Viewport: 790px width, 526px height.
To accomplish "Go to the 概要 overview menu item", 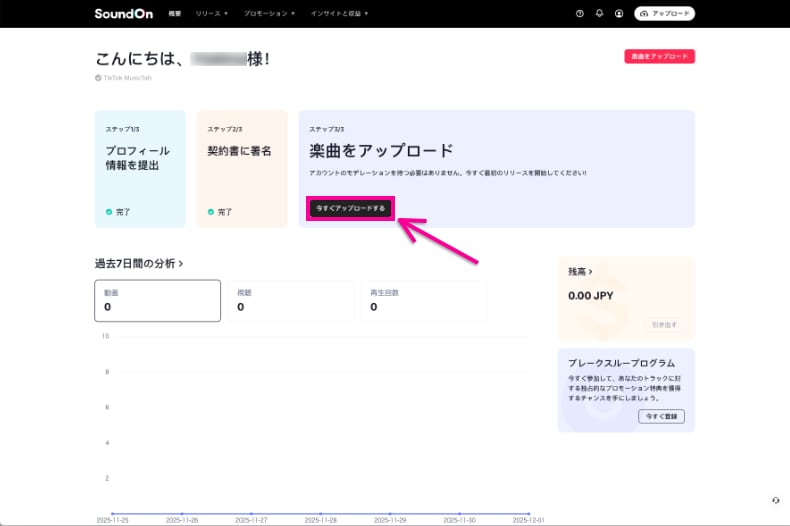I will coord(175,14).
